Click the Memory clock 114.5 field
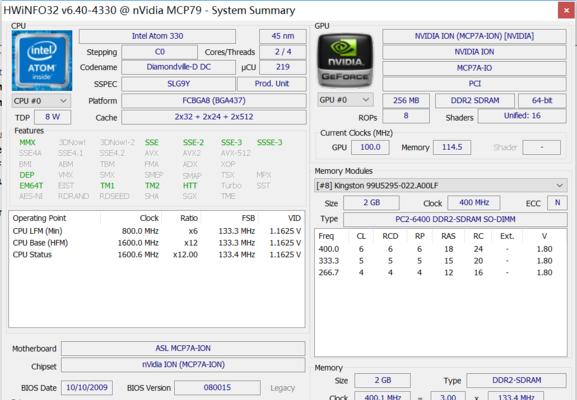The image size is (577, 400). 452,147
